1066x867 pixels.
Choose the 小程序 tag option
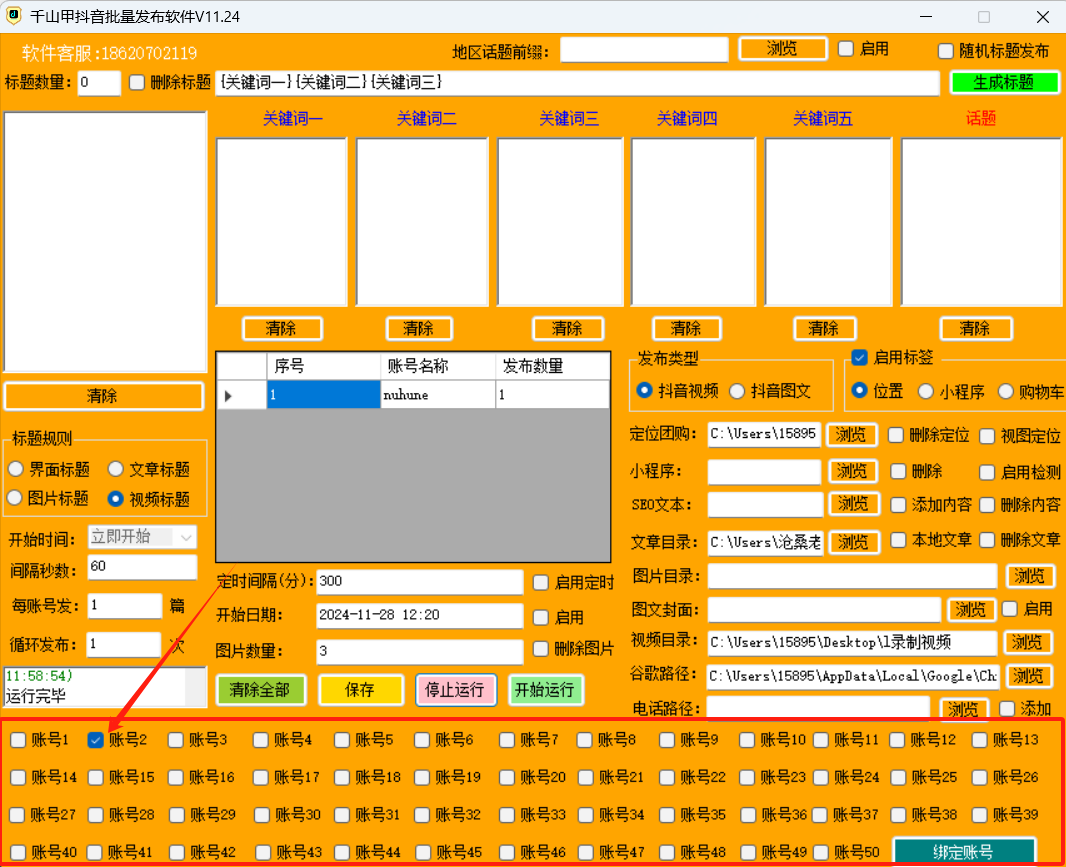[926, 391]
